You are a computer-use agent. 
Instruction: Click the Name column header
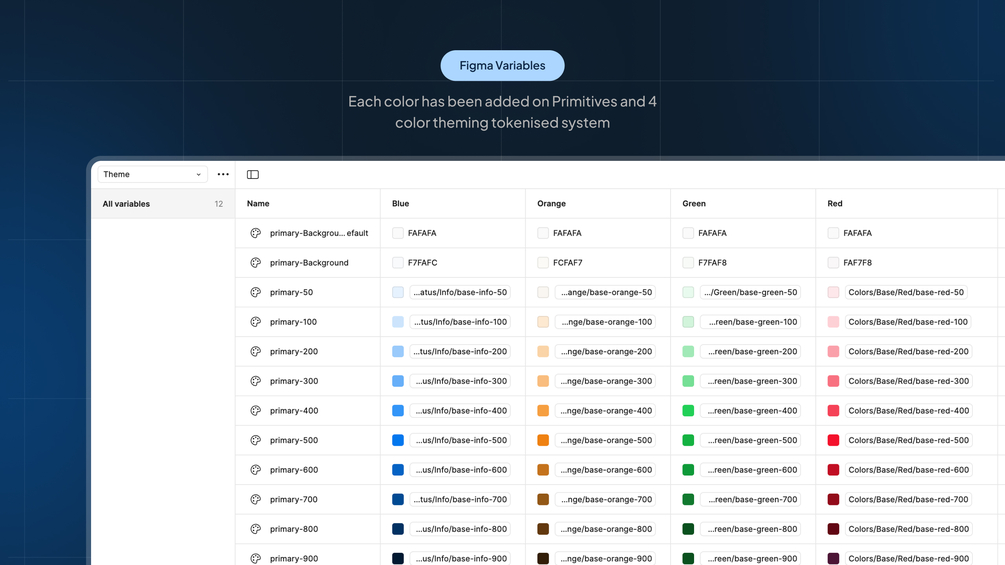(258, 204)
